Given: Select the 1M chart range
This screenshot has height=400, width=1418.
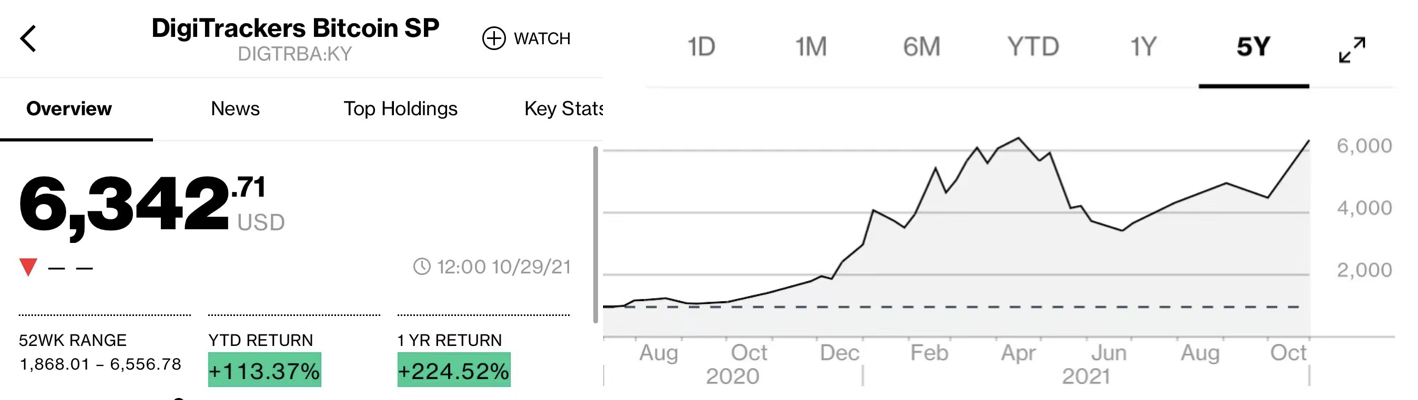Looking at the screenshot, I should 810,47.
